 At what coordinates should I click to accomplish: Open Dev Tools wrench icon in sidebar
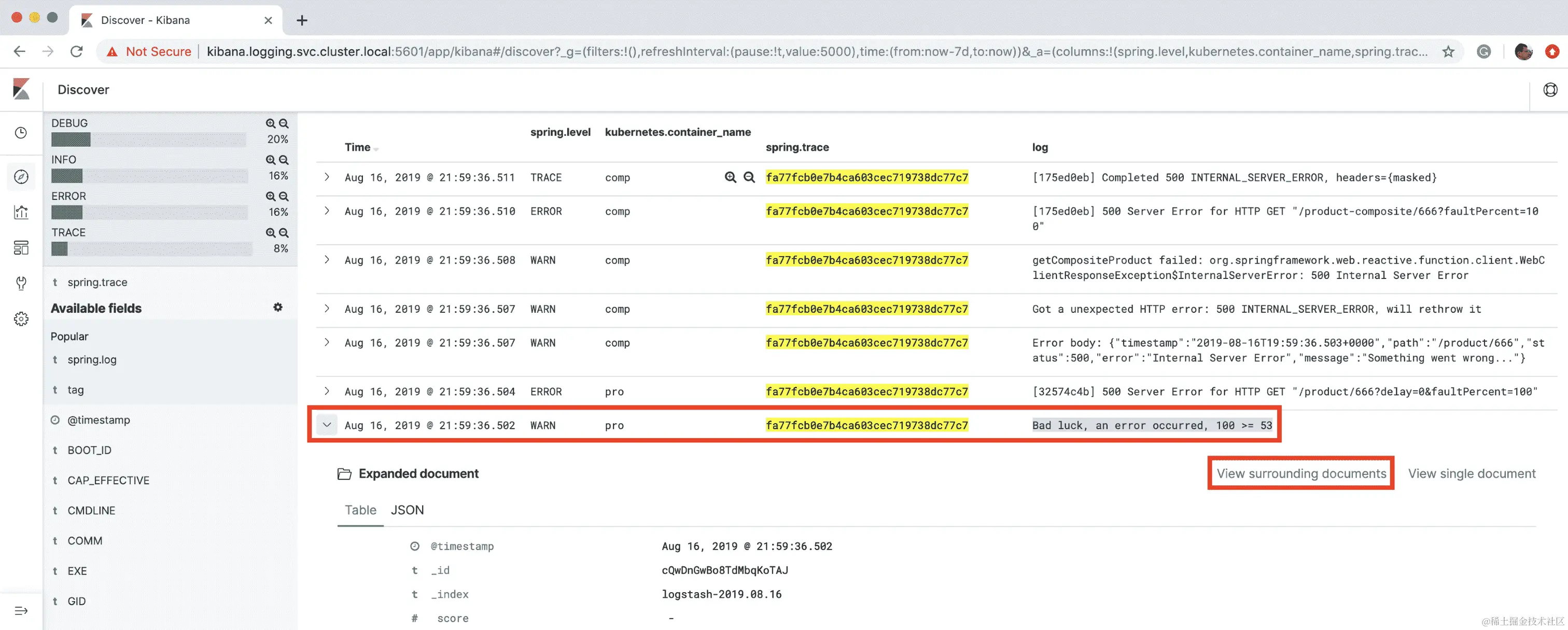pos(21,283)
